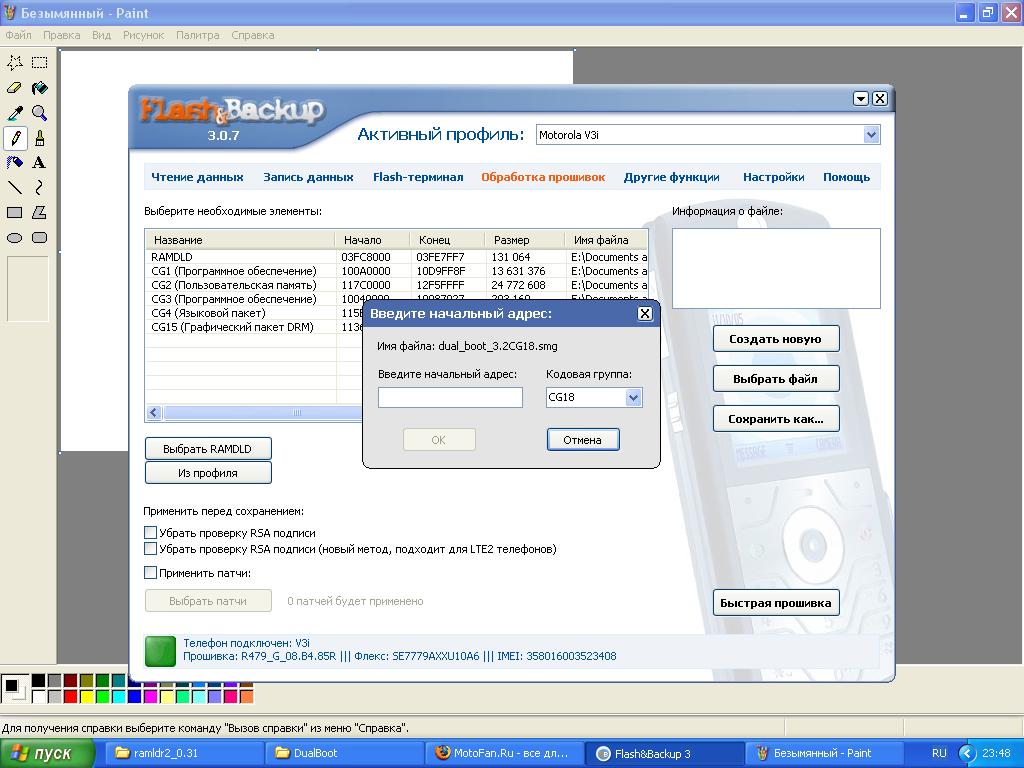1024x768 pixels.
Task: Click the 'Создать новую' button
Action: point(775,339)
